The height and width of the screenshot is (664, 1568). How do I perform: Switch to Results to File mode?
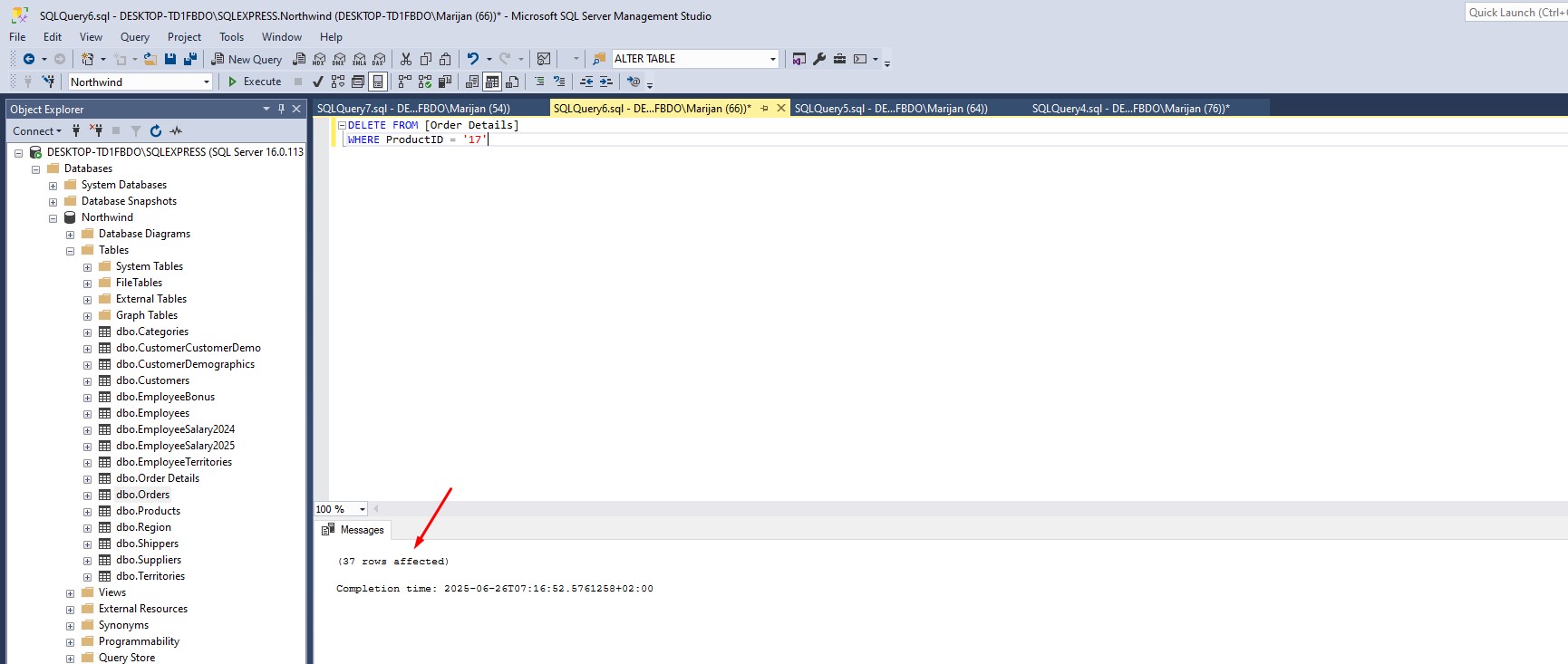point(512,82)
